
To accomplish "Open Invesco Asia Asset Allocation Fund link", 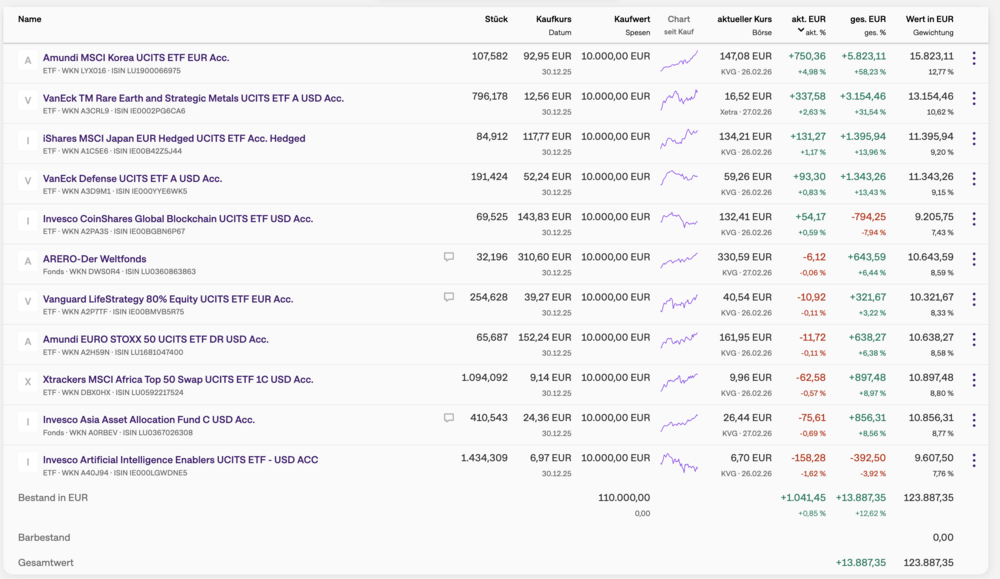I will pyautogui.click(x=149, y=420).
